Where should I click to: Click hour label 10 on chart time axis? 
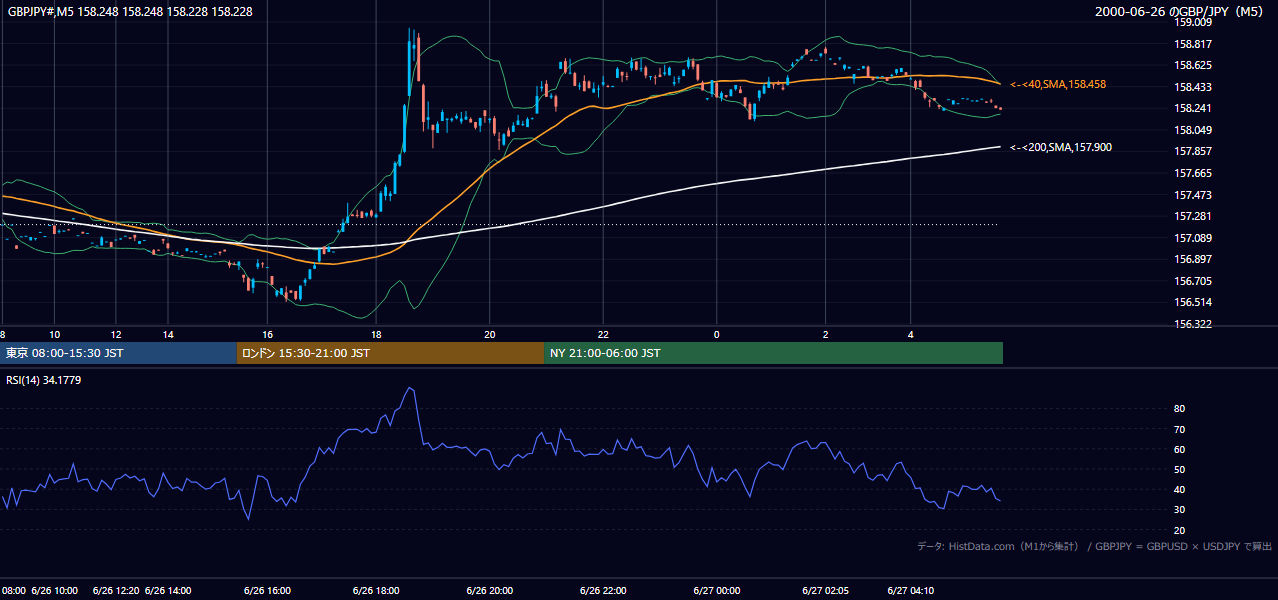[55, 334]
